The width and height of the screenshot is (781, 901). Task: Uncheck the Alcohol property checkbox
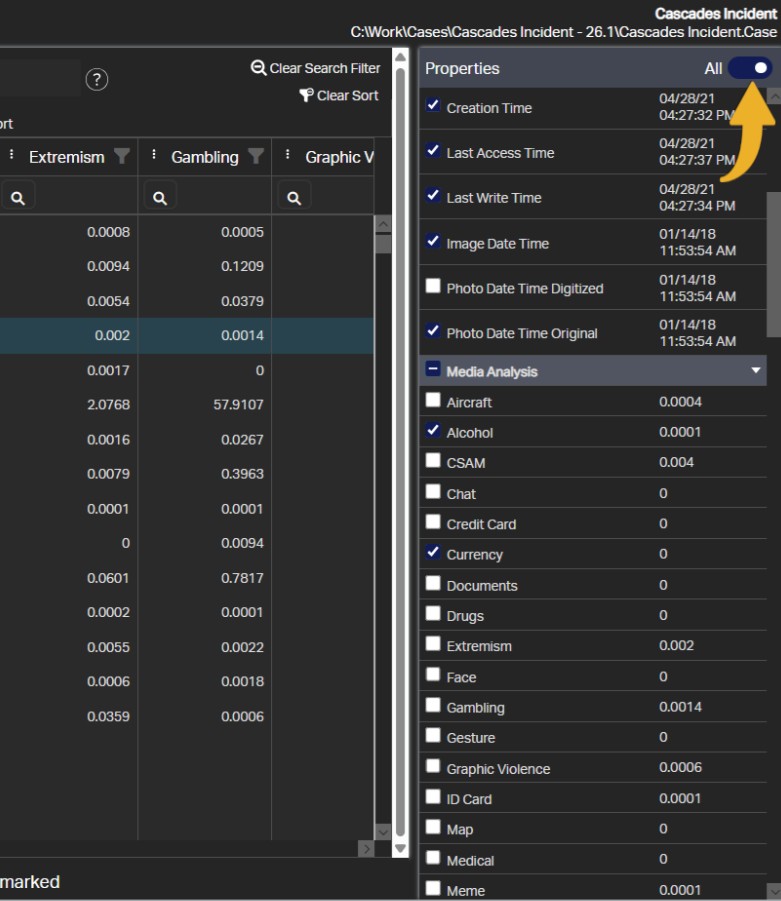[433, 431]
